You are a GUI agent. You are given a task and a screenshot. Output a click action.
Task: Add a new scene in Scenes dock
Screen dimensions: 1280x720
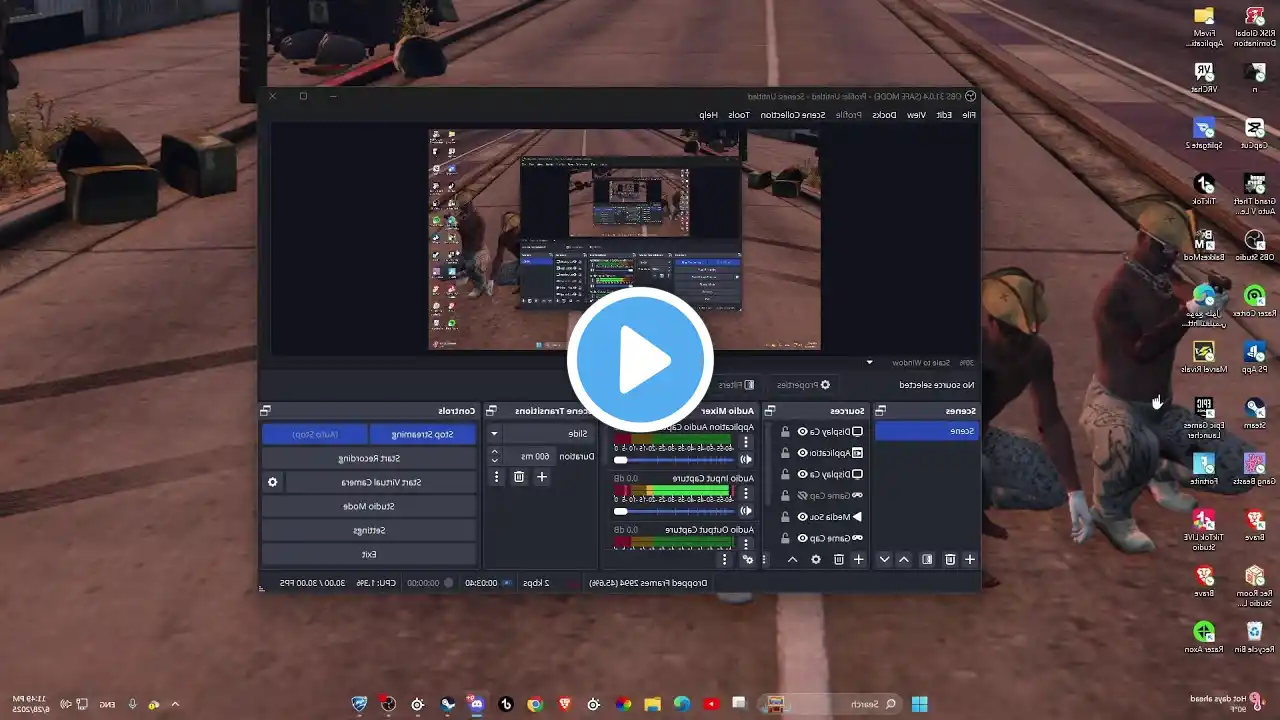(x=969, y=559)
